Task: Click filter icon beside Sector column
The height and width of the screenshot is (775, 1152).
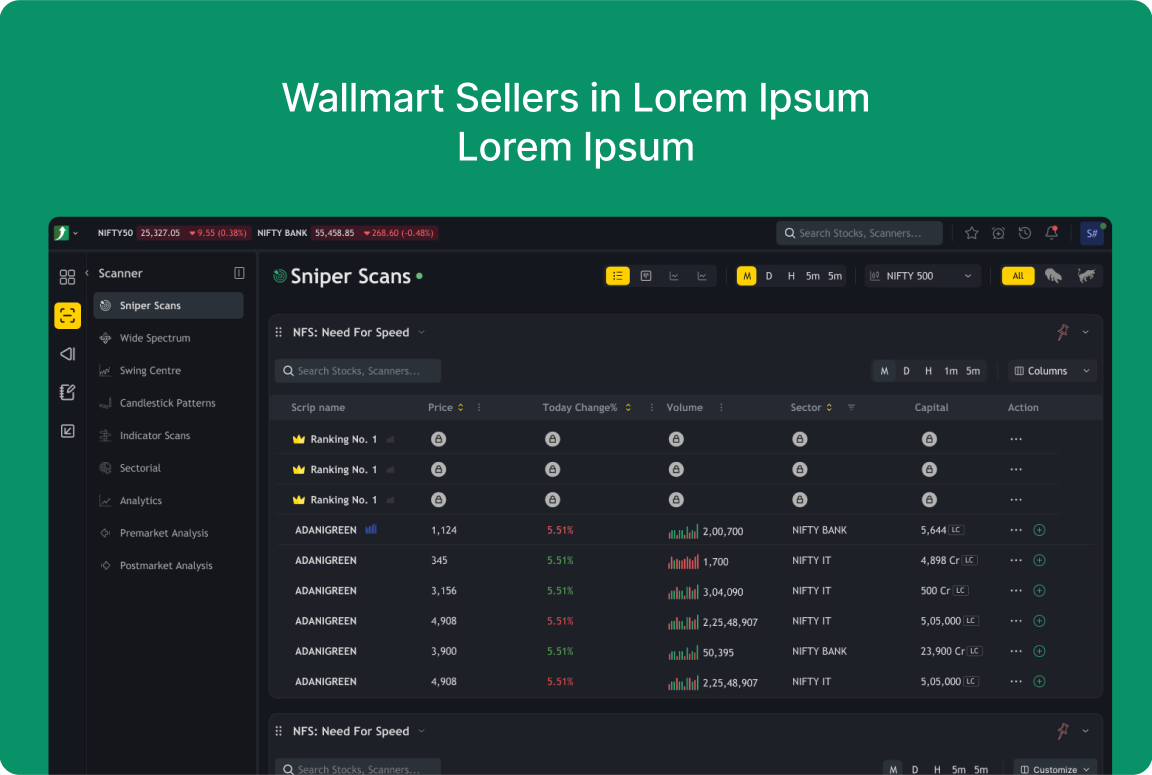Action: (x=851, y=408)
